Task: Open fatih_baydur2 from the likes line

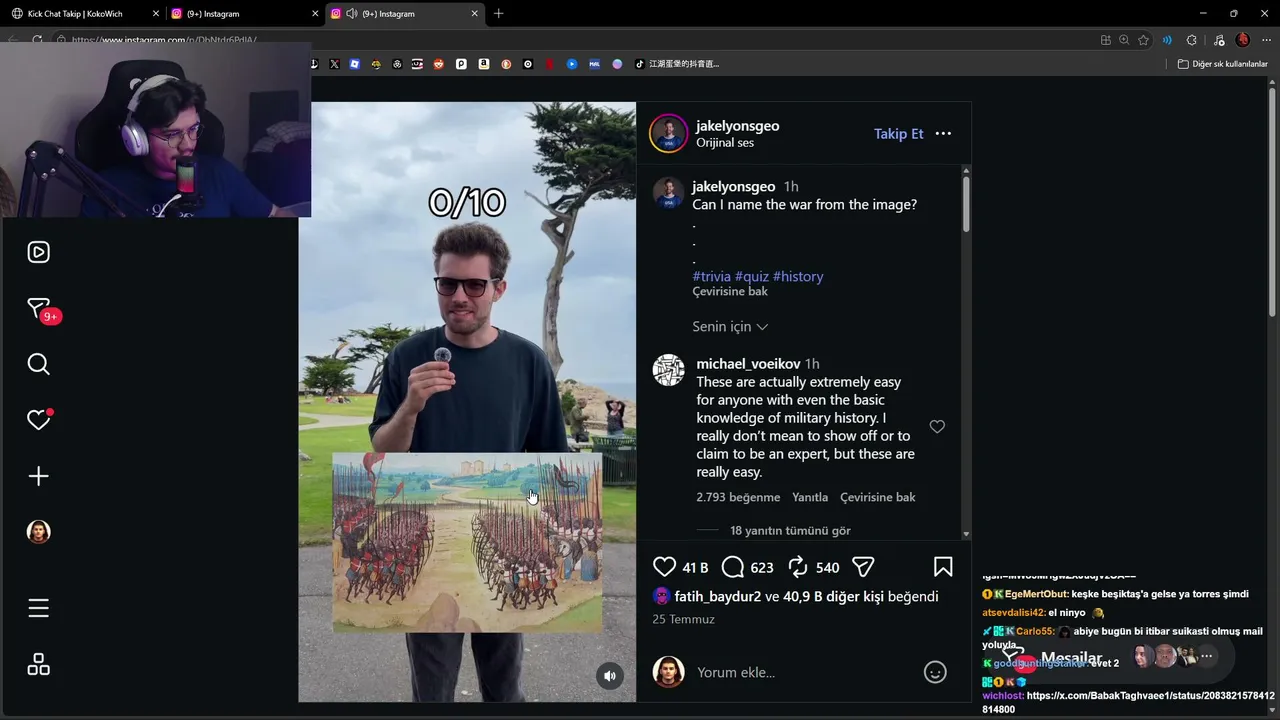Action: (x=718, y=596)
